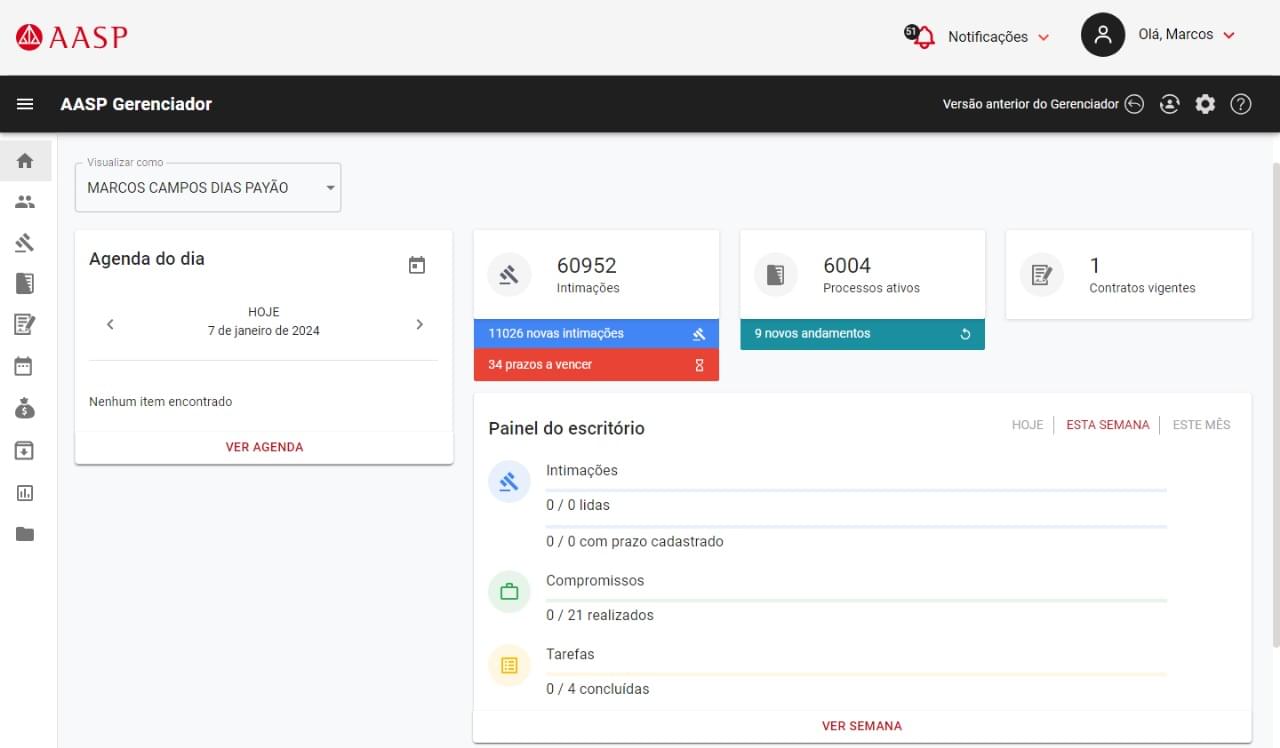1280x748 pixels.
Task: Click the Contratos vigentes document icon
Action: click(1041, 275)
